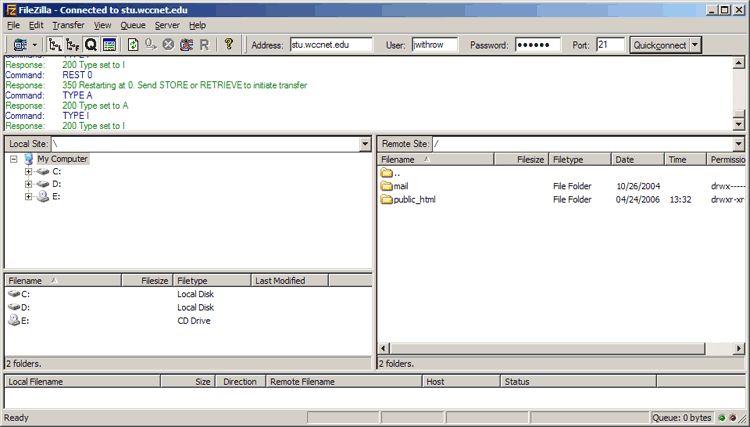This screenshot has height=427, width=750.
Task: Select the mail folder on remote site
Action: pos(395,186)
